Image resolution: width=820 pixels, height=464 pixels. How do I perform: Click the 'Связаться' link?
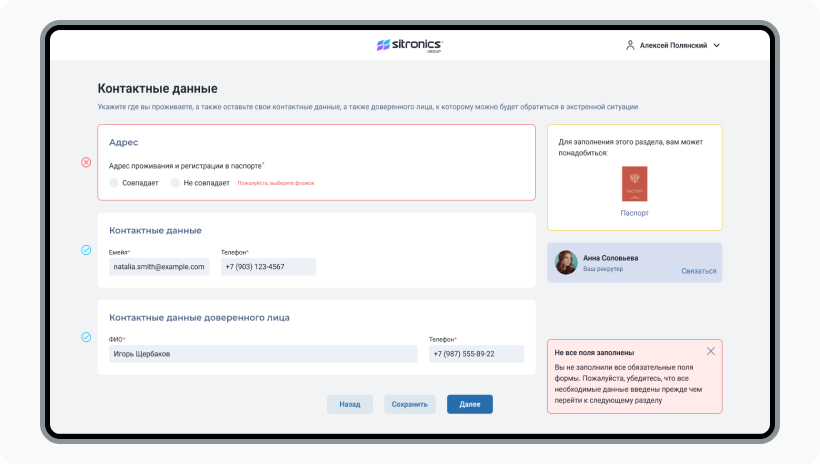tap(698, 271)
